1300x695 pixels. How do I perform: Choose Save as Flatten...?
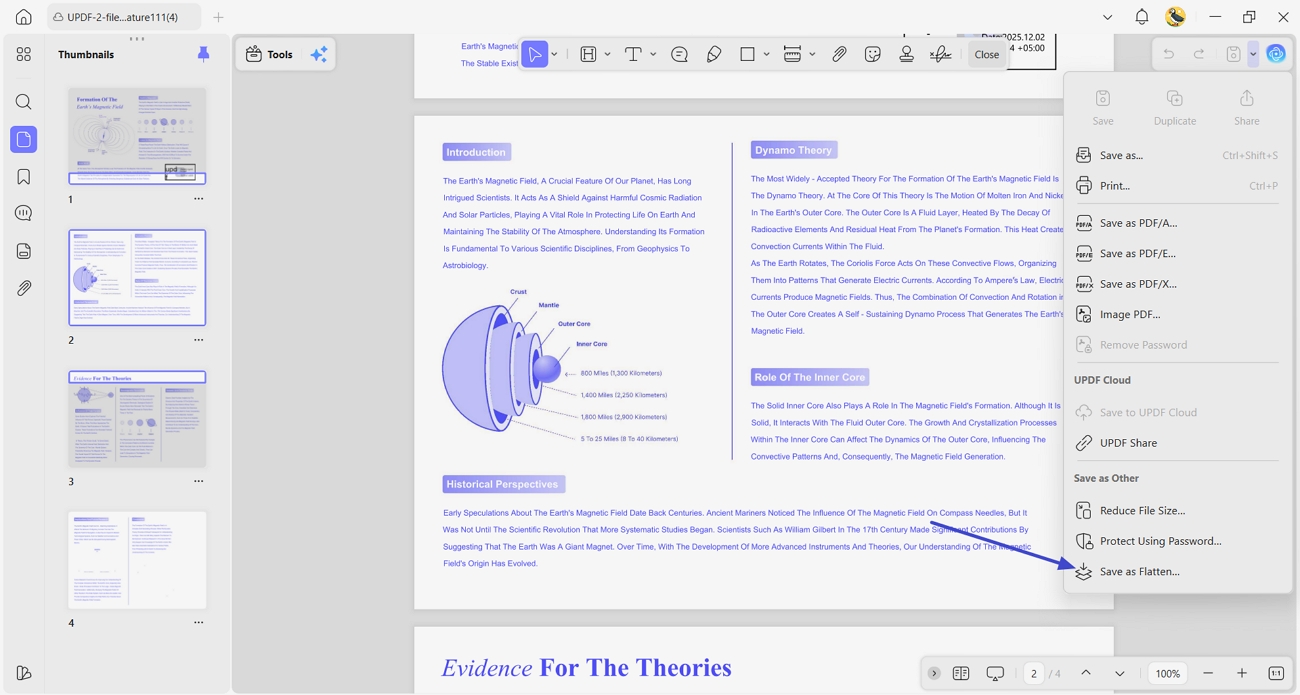click(x=1178, y=571)
